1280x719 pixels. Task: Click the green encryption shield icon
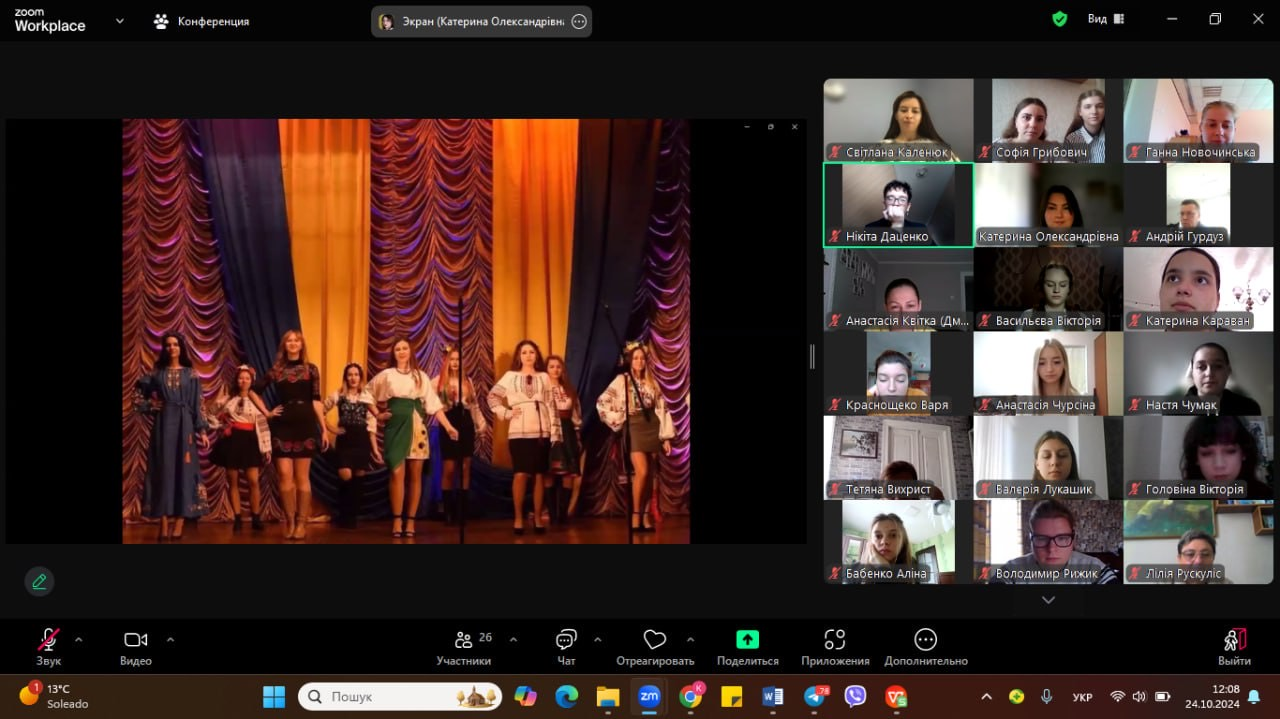1059,19
